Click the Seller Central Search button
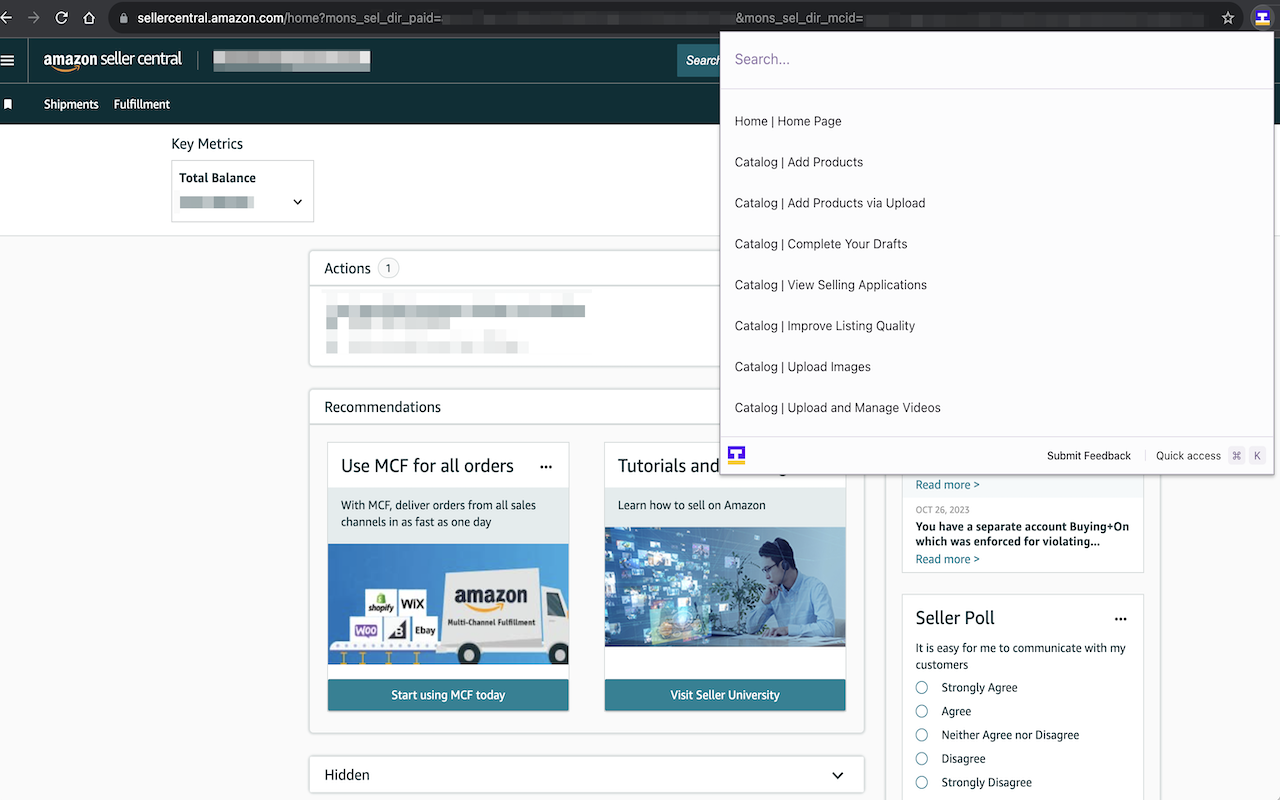Screen dimensions: 1280x800 tap(699, 60)
